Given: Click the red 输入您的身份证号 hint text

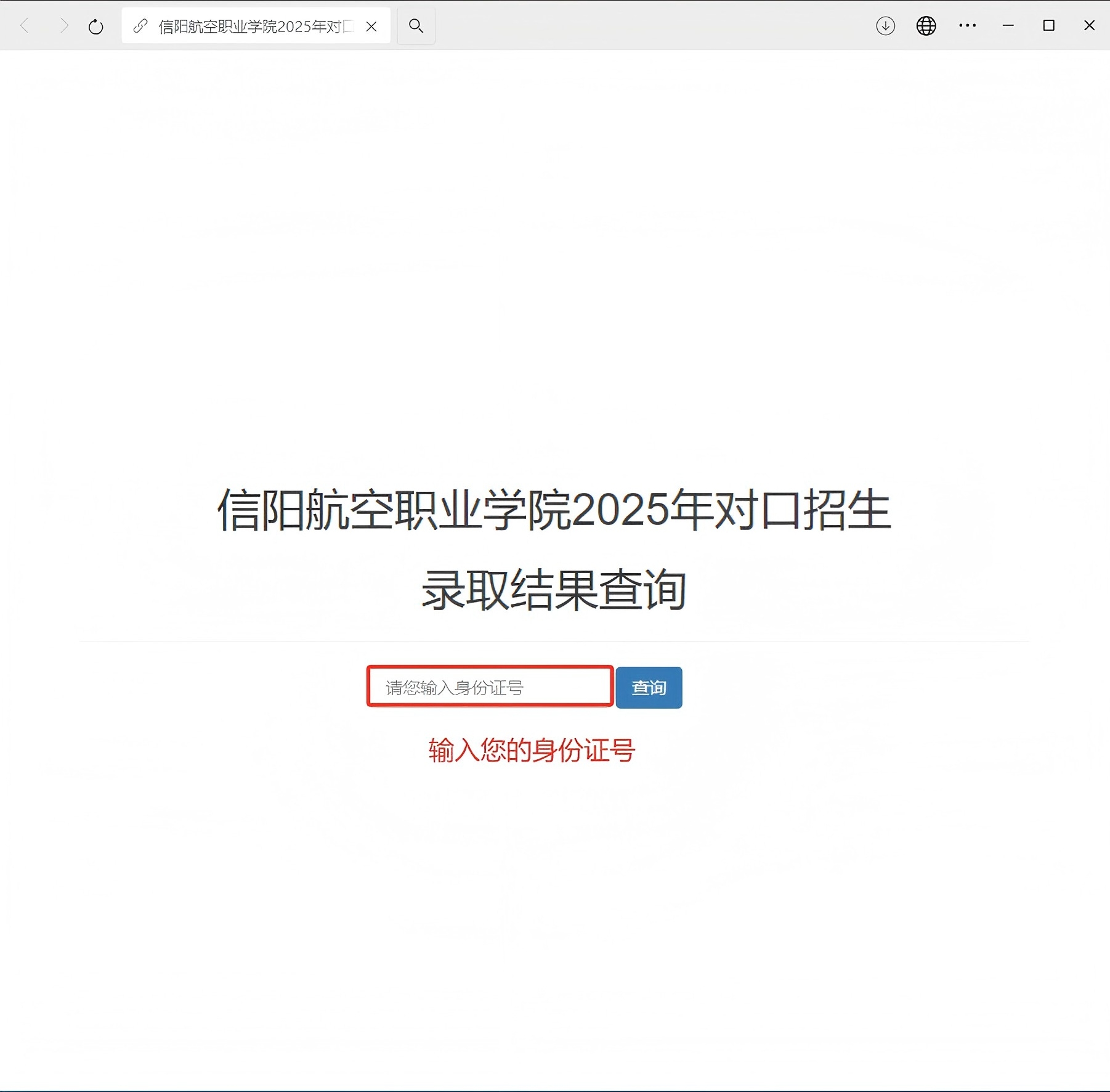Looking at the screenshot, I should coord(532,750).
